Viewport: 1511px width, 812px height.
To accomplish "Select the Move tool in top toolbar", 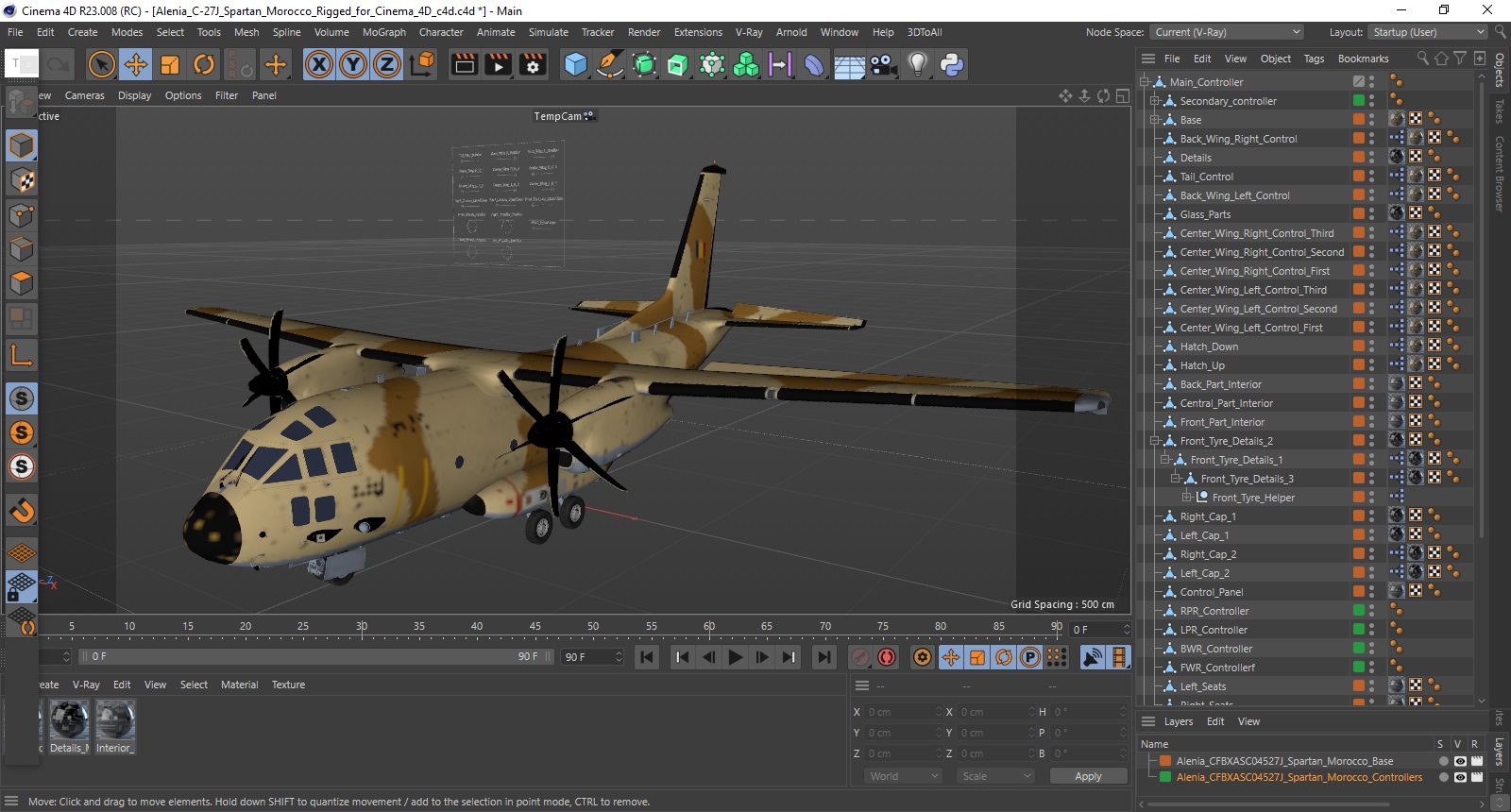I will 136,64.
